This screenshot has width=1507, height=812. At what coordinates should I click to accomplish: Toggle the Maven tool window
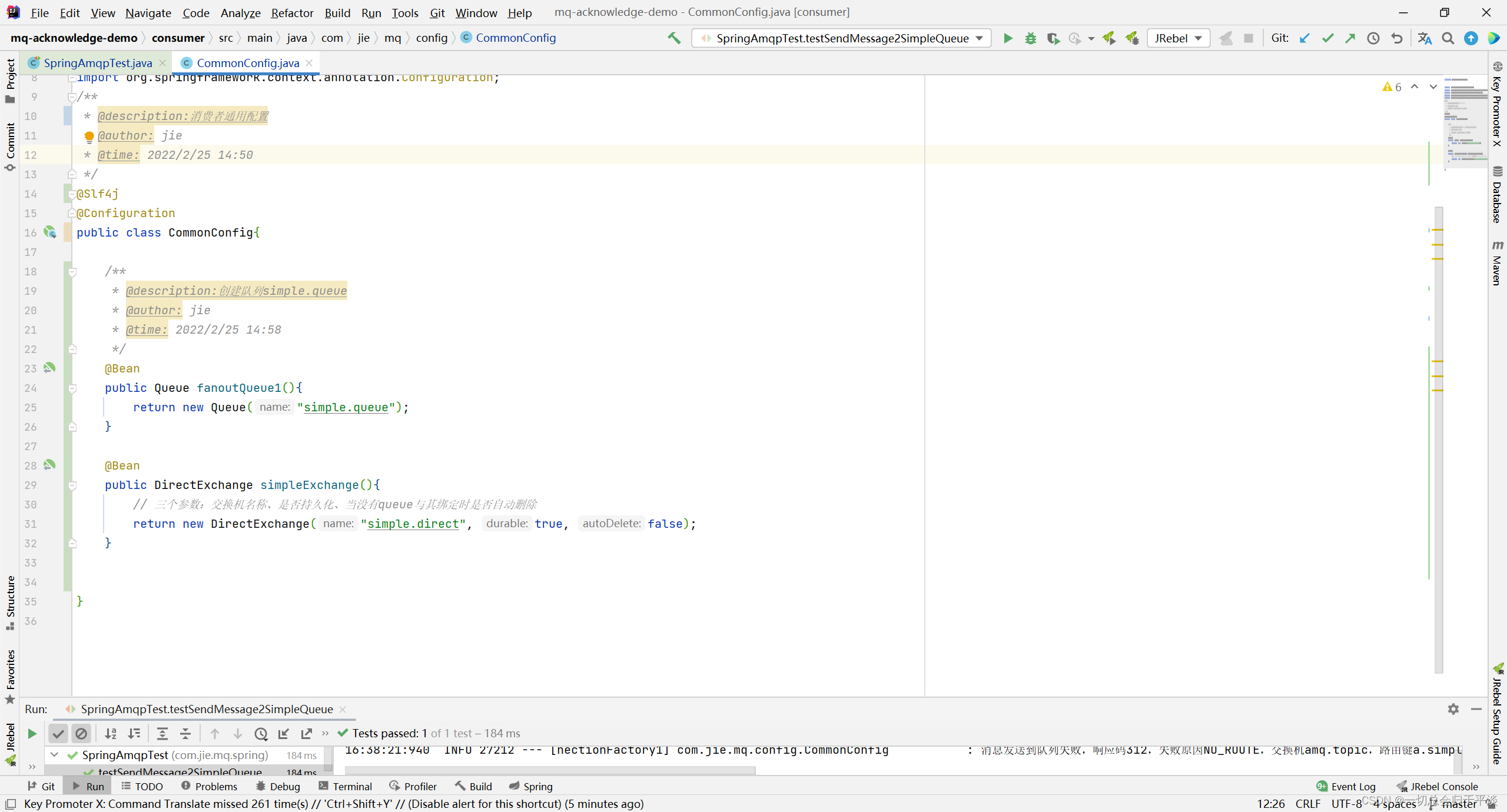tap(1497, 262)
